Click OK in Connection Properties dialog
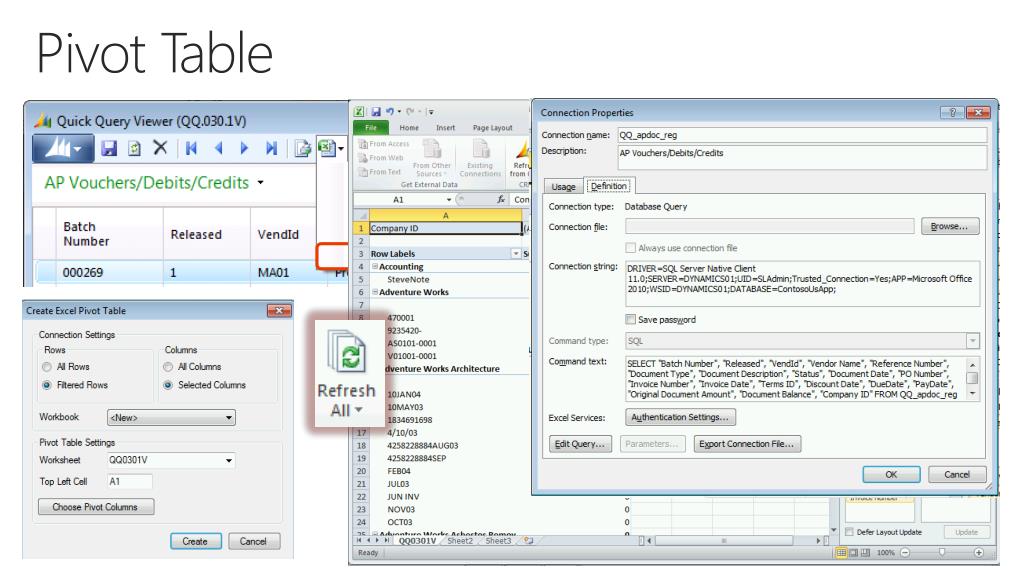 pyautogui.click(x=891, y=474)
